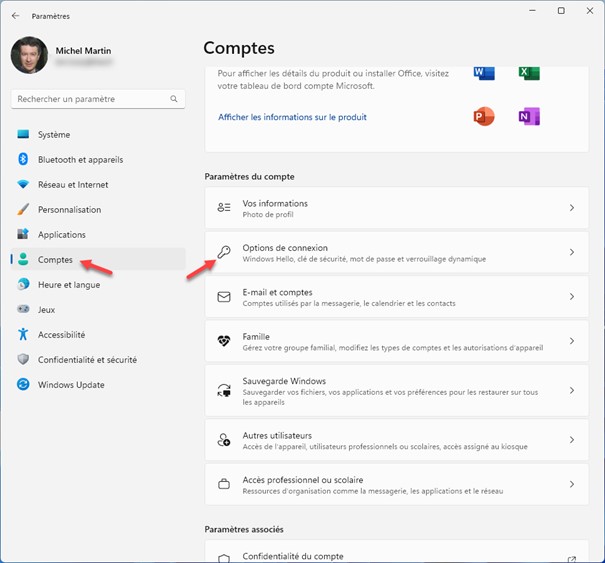Select Confidentialité et sécurité in sidebar
The image size is (605, 563).
coord(87,360)
